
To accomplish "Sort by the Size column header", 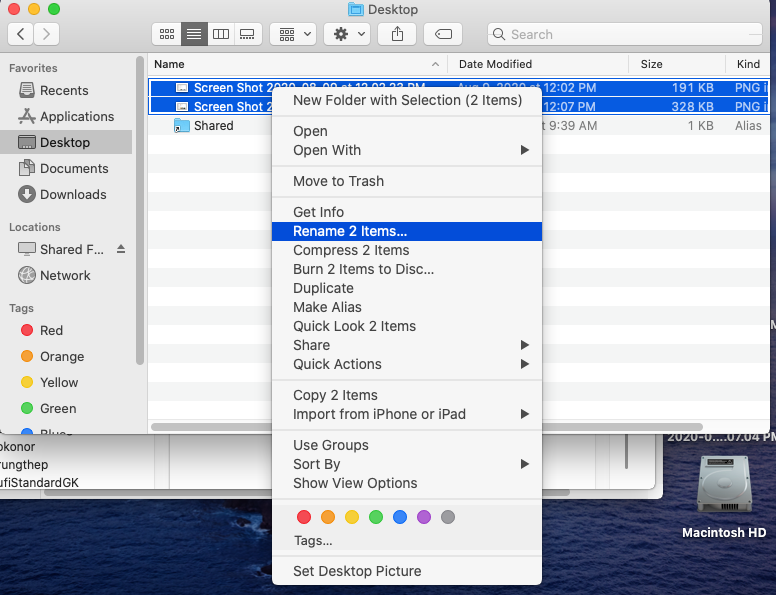I will click(x=677, y=64).
